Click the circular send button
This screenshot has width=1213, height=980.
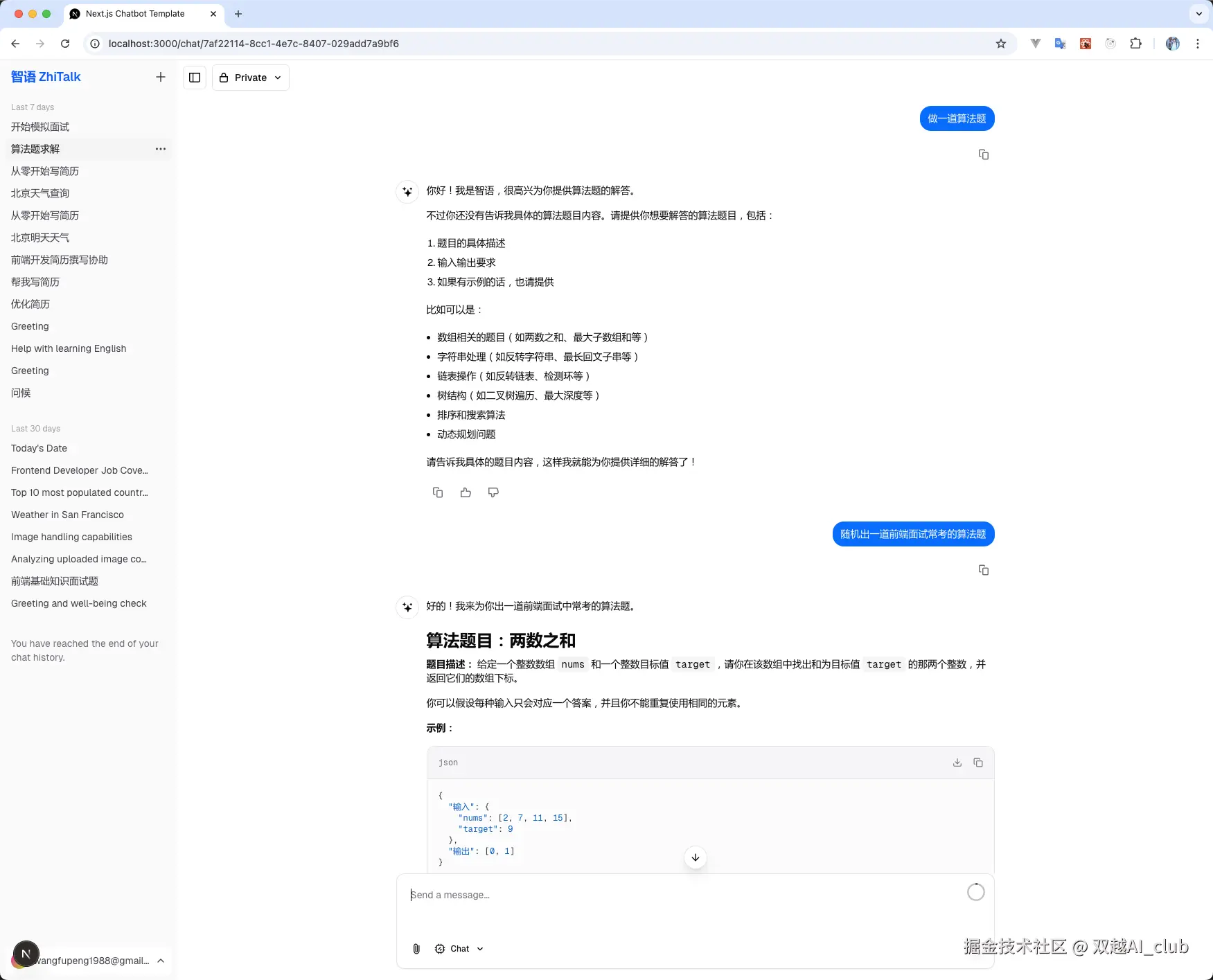tap(975, 891)
